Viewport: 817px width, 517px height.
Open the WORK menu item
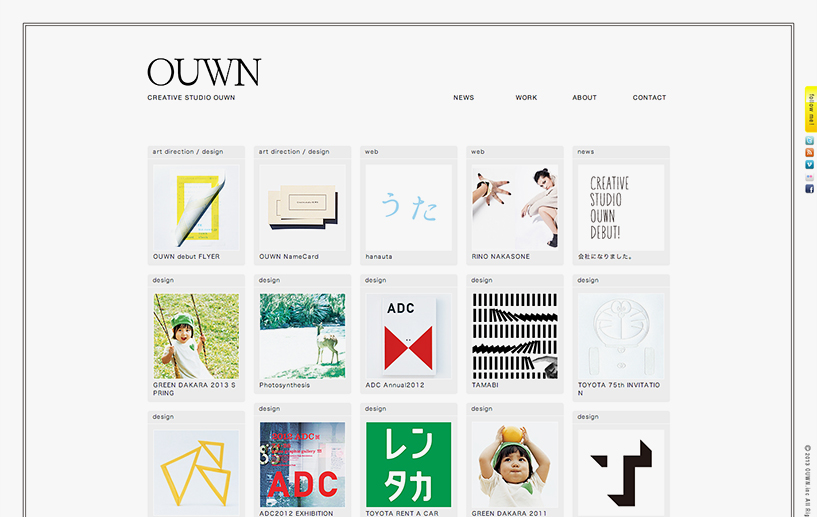[x=526, y=97]
